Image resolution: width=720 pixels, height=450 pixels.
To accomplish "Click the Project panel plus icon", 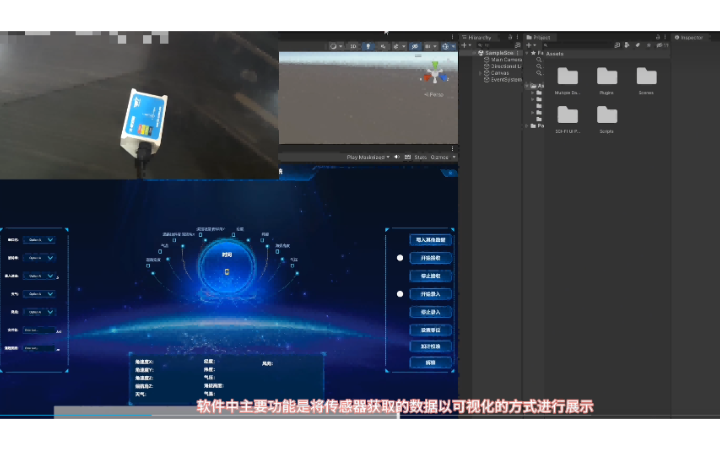I will click(531, 45).
